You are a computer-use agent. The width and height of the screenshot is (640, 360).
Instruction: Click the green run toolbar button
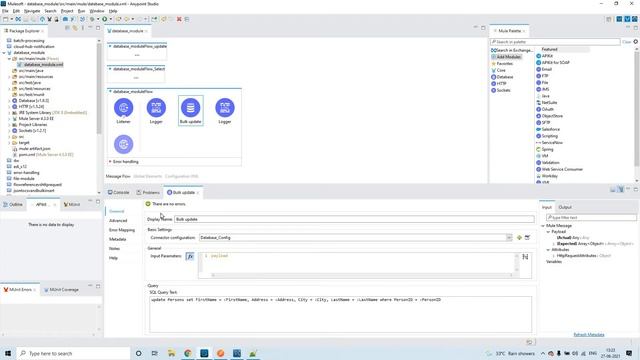click(x=104, y=19)
